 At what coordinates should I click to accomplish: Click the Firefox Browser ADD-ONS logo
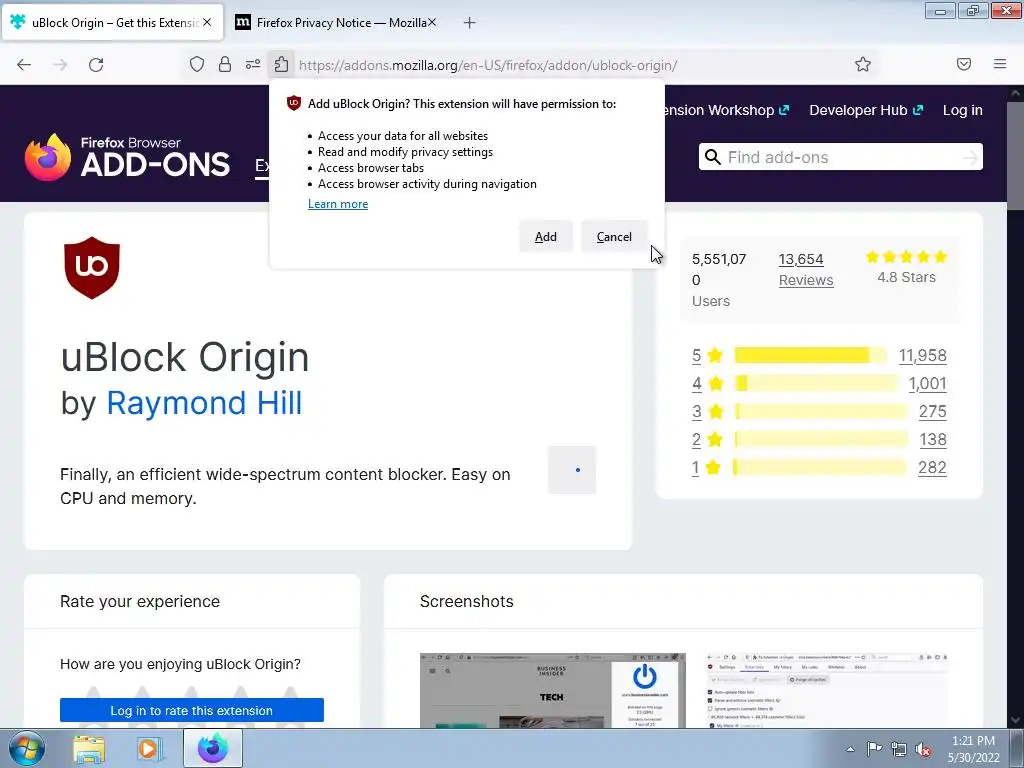coord(127,157)
